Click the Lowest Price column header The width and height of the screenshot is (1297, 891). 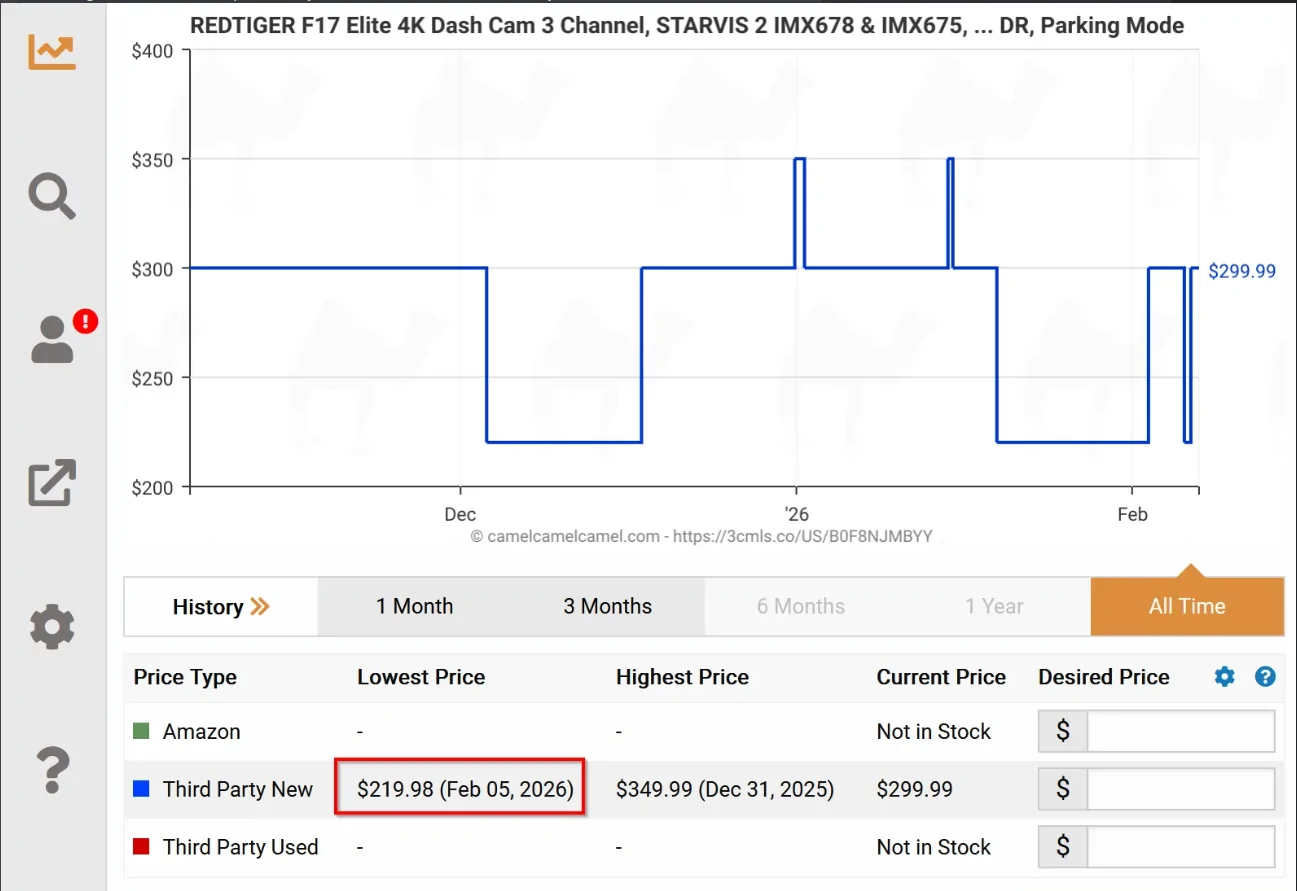pyautogui.click(x=421, y=677)
